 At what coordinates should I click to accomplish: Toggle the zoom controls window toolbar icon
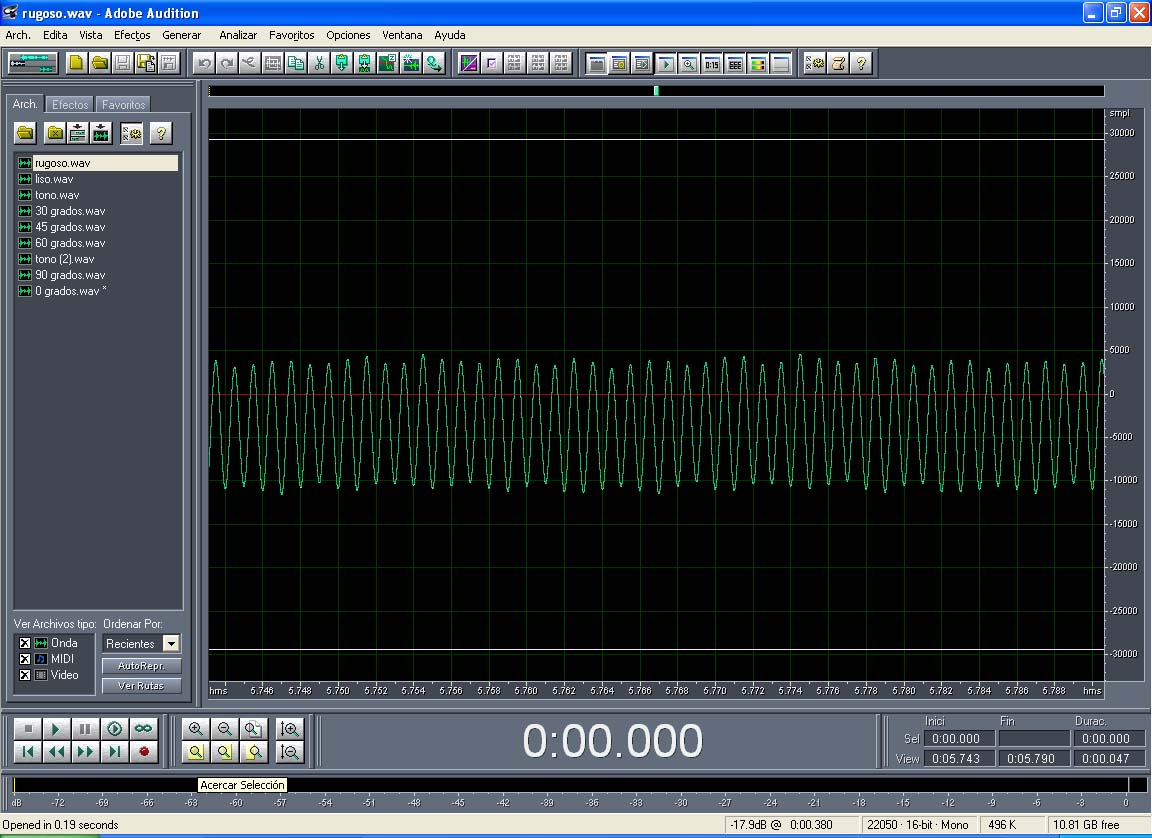688,64
